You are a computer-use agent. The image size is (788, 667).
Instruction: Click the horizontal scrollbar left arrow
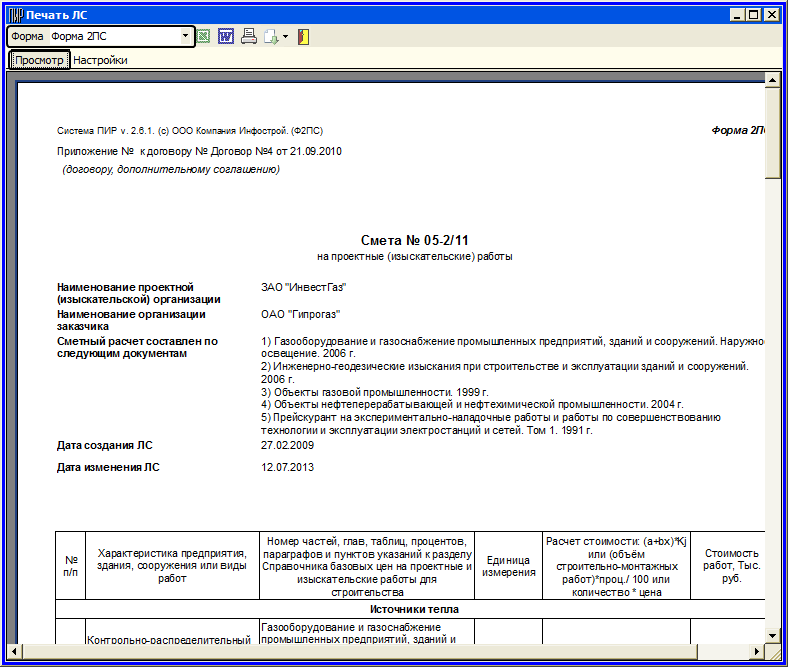pyautogui.click(x=17, y=651)
